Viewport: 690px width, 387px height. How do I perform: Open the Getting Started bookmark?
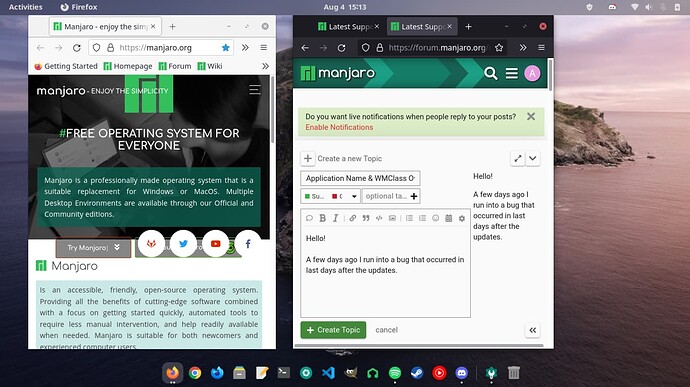point(66,66)
